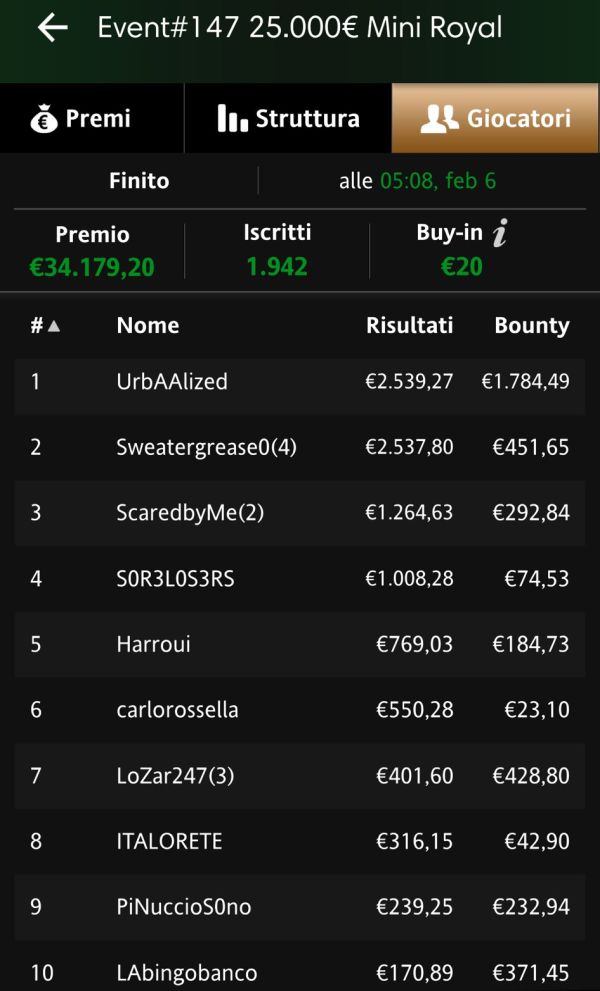Image resolution: width=600 pixels, height=991 pixels.
Task: Click PiNuccioS0no player name
Action: pyautogui.click(x=183, y=907)
